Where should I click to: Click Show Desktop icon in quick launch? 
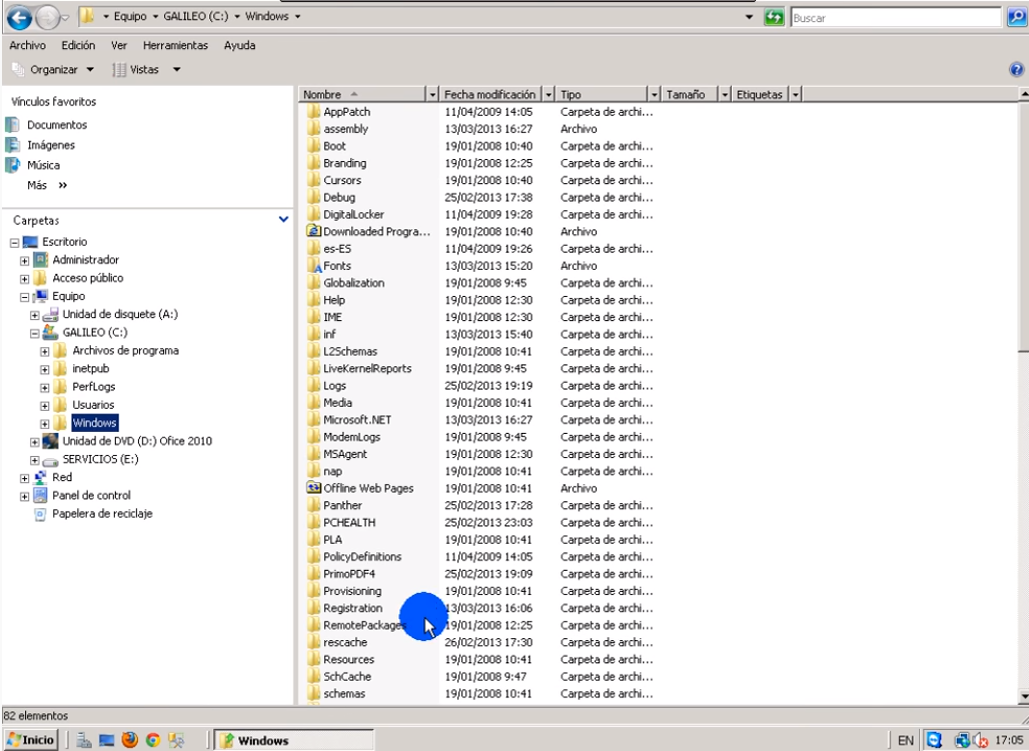(x=107, y=740)
